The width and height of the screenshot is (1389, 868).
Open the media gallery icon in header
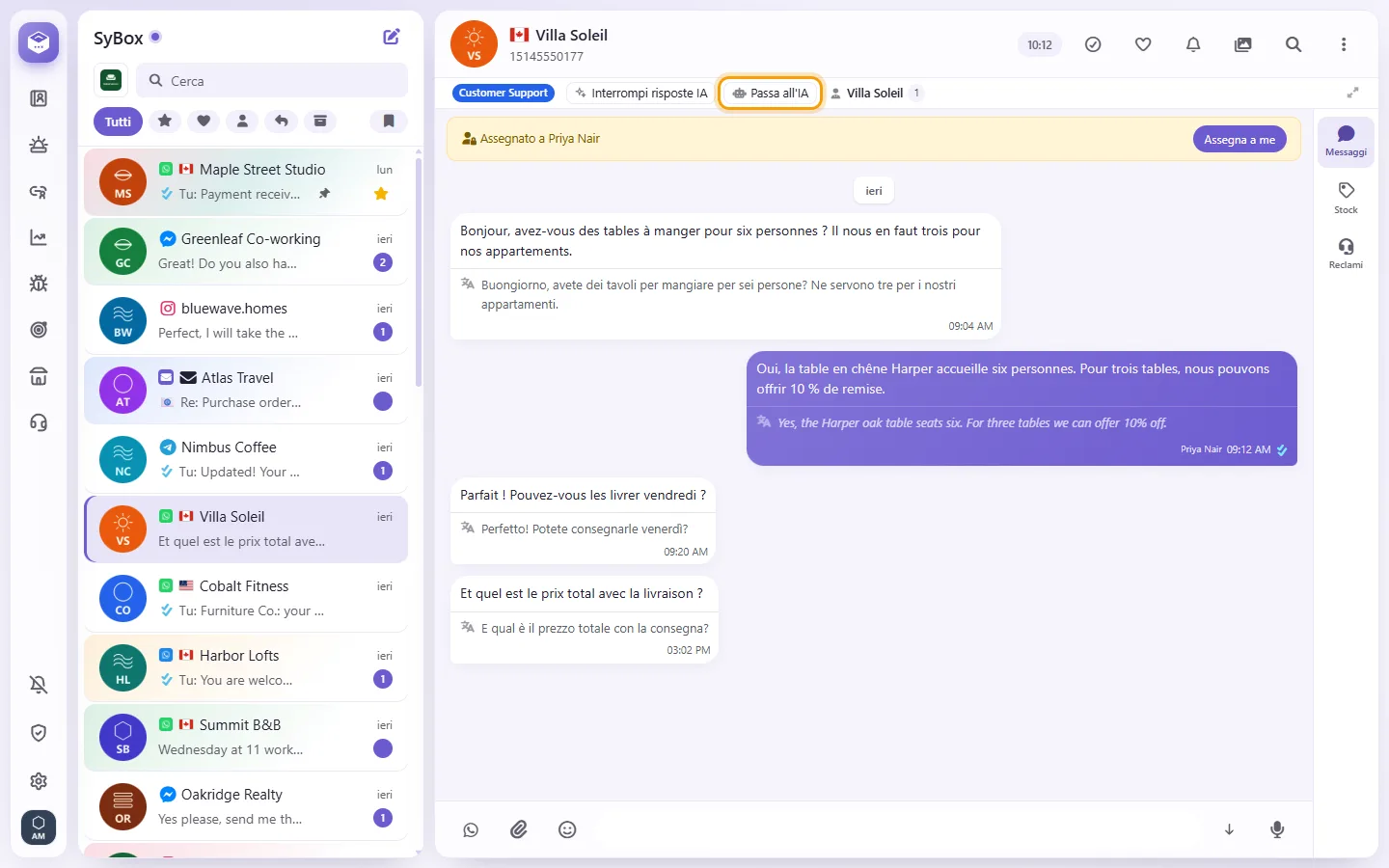click(1243, 44)
